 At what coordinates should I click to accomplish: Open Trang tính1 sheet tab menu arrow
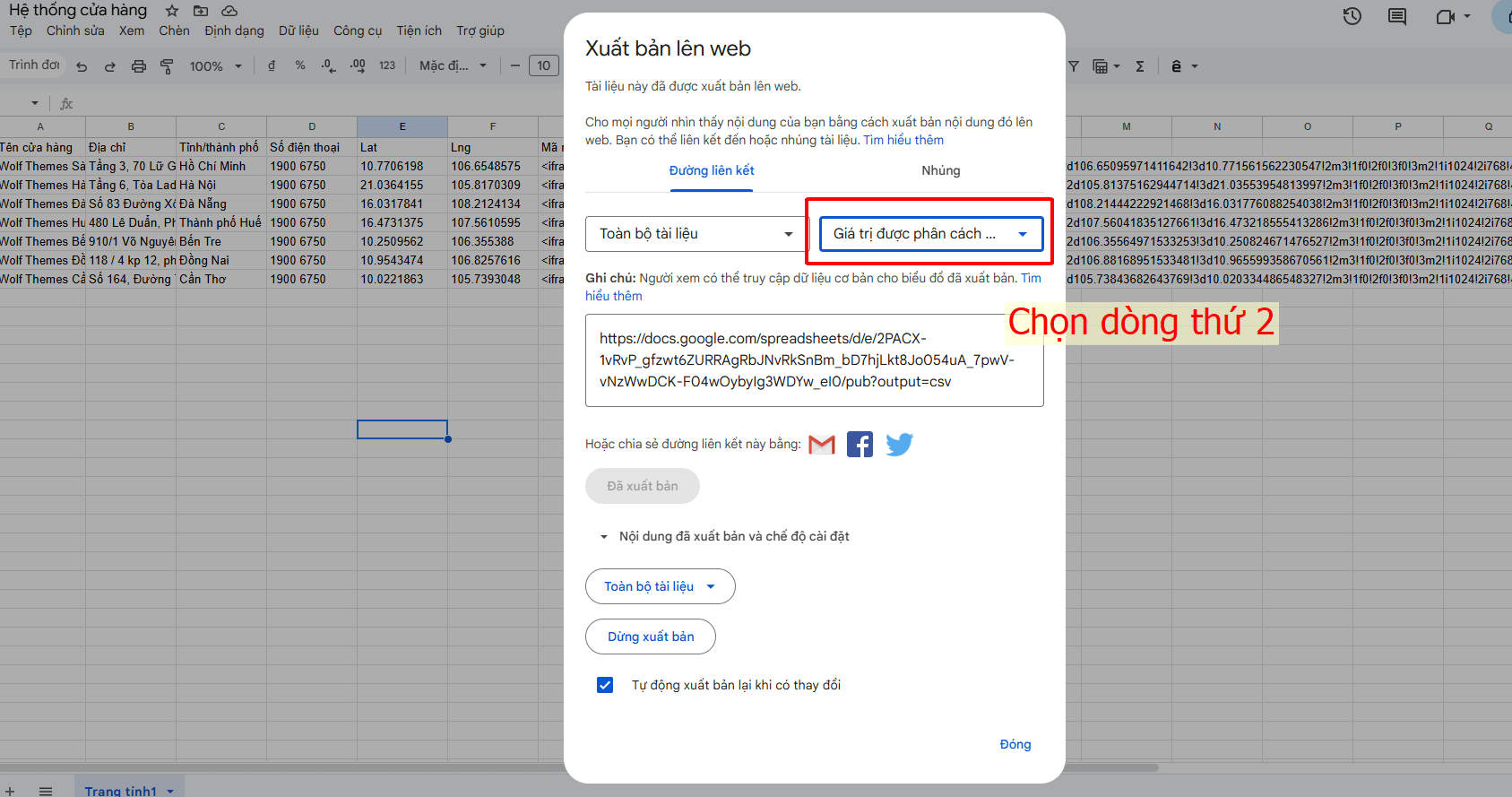(170, 791)
